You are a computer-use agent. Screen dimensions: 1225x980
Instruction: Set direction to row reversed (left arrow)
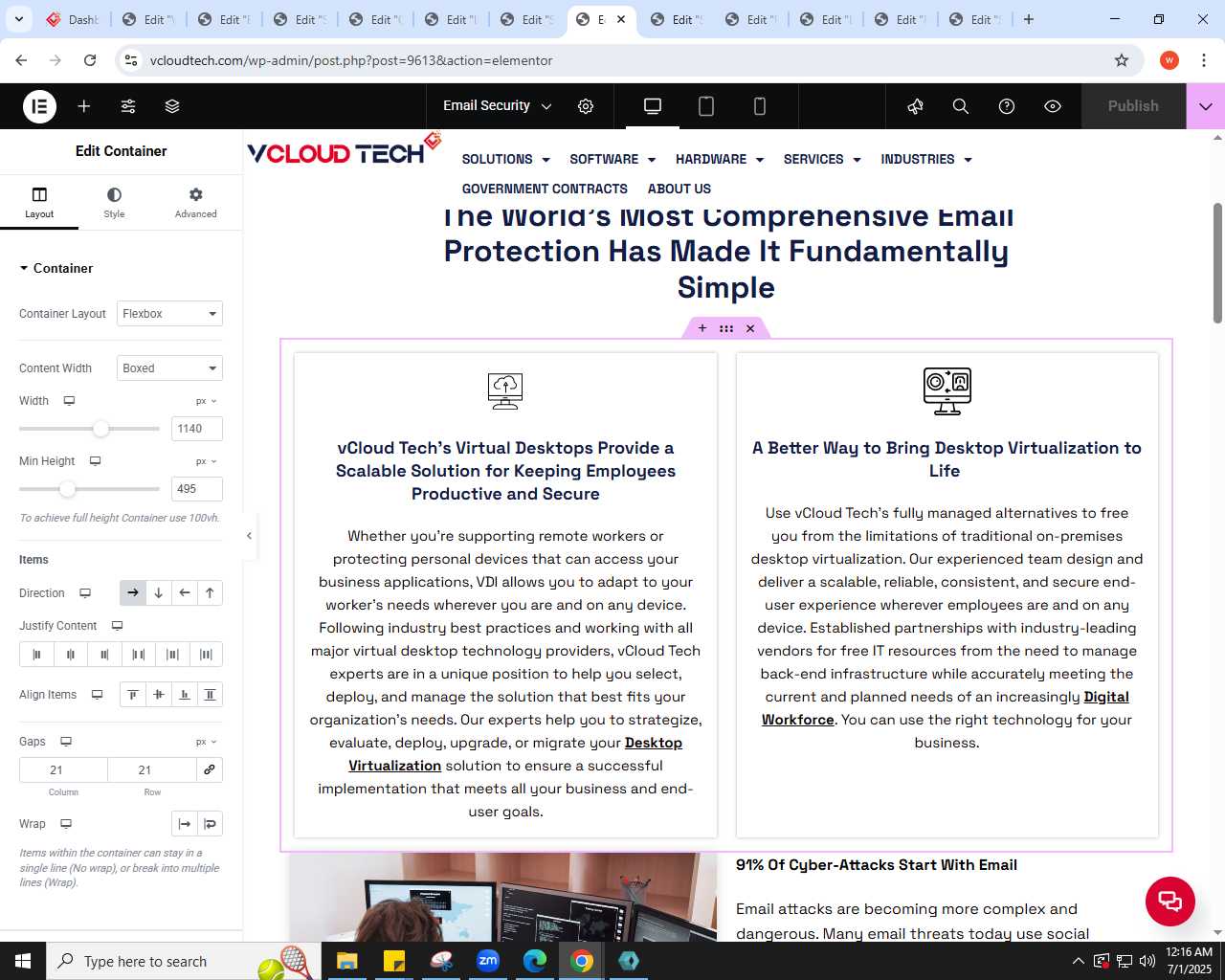click(x=185, y=593)
